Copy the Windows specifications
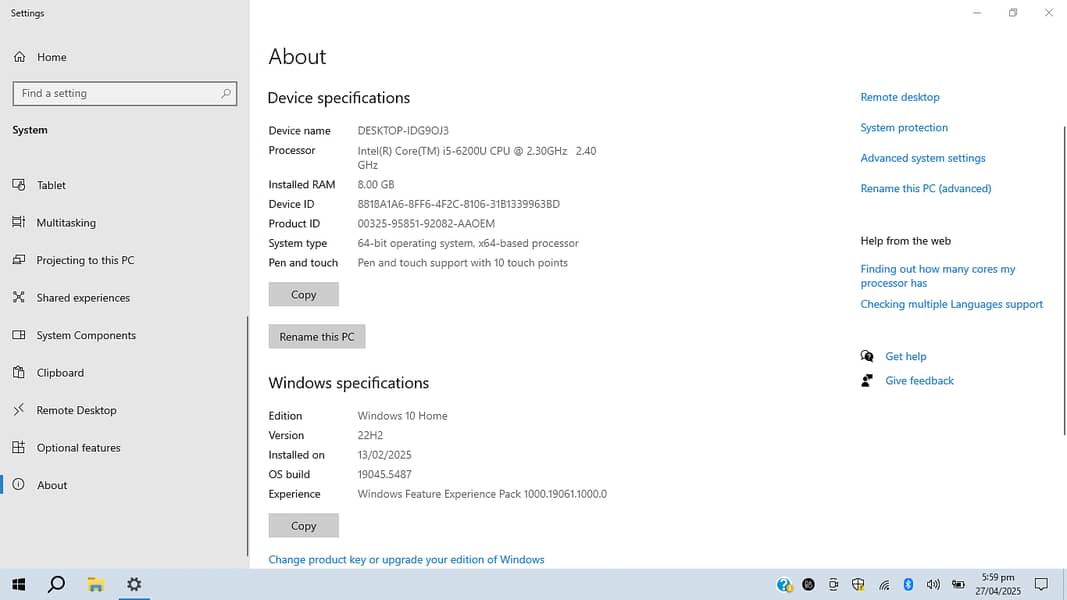The height and width of the screenshot is (600, 1067). click(303, 526)
